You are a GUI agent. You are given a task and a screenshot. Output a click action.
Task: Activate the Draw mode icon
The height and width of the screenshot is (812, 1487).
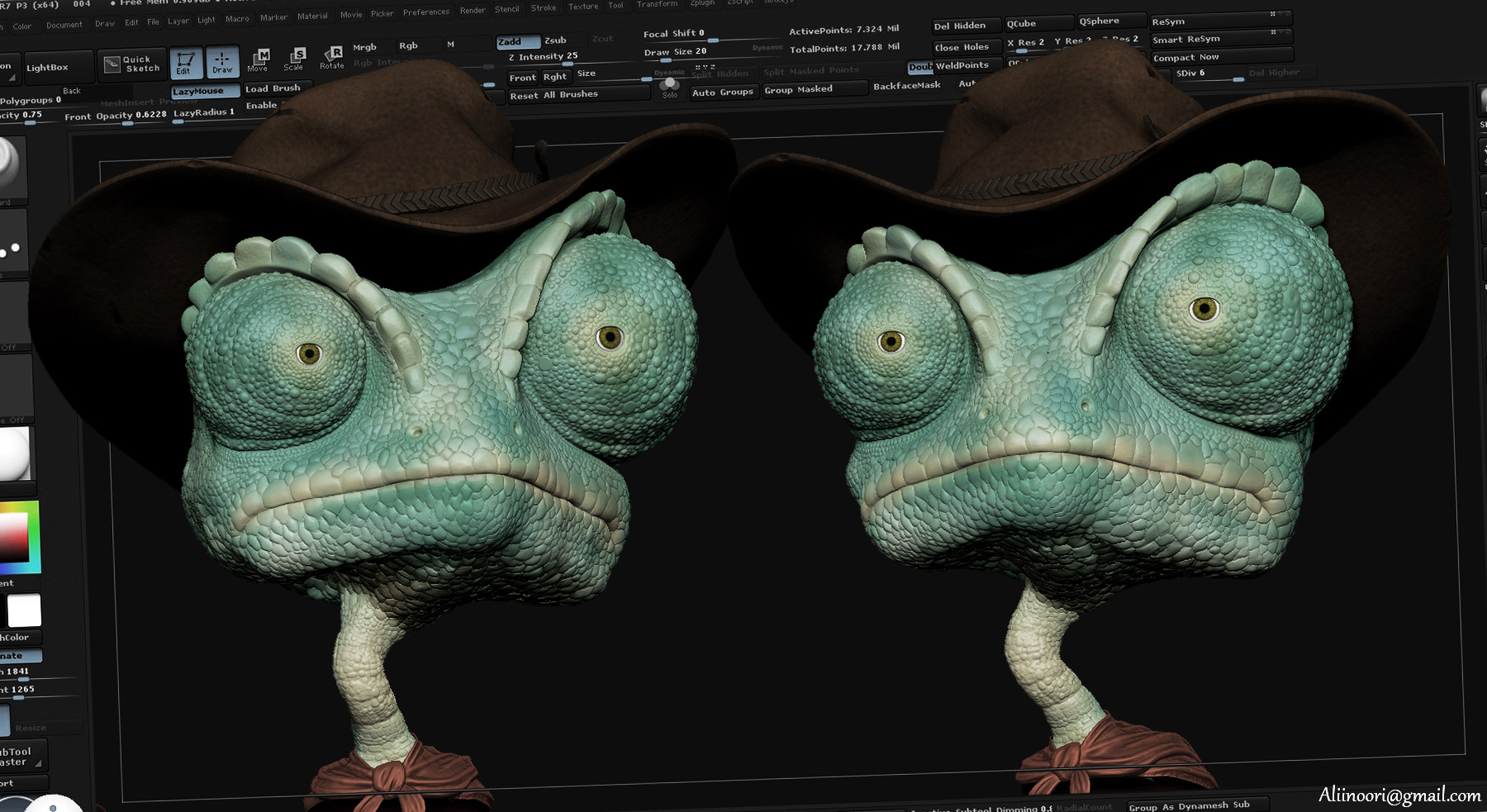(x=222, y=61)
